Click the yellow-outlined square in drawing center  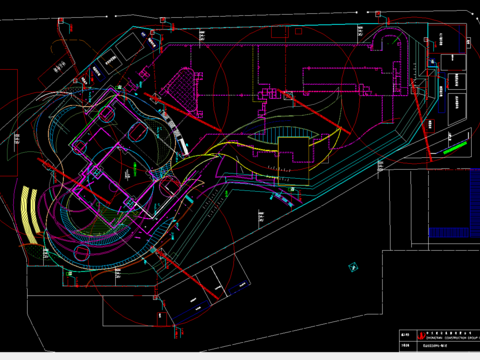(294, 161)
